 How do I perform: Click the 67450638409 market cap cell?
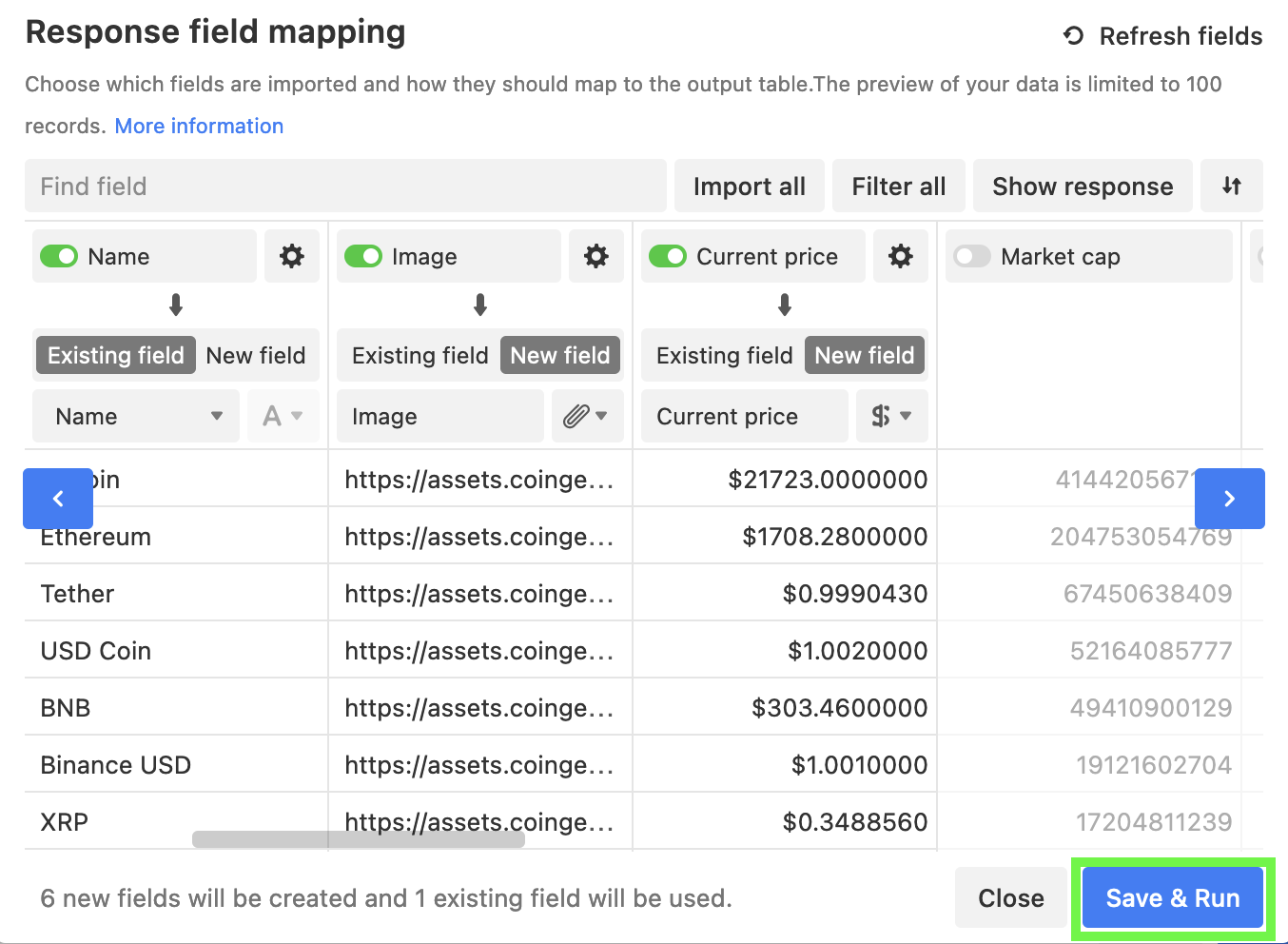[x=1089, y=593]
